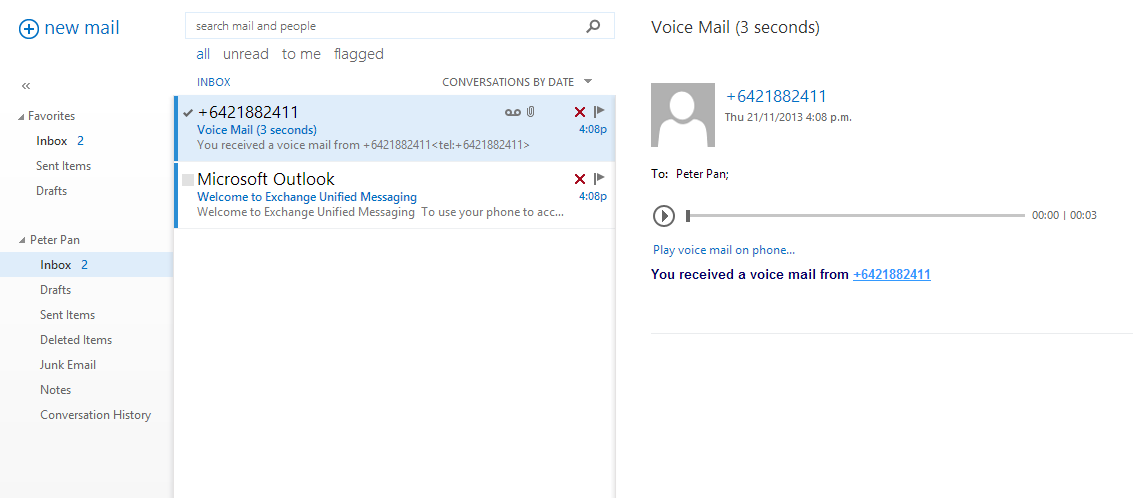Delete the voice mail message from +6421882411
This screenshot has height=498, width=1133.
click(x=580, y=112)
